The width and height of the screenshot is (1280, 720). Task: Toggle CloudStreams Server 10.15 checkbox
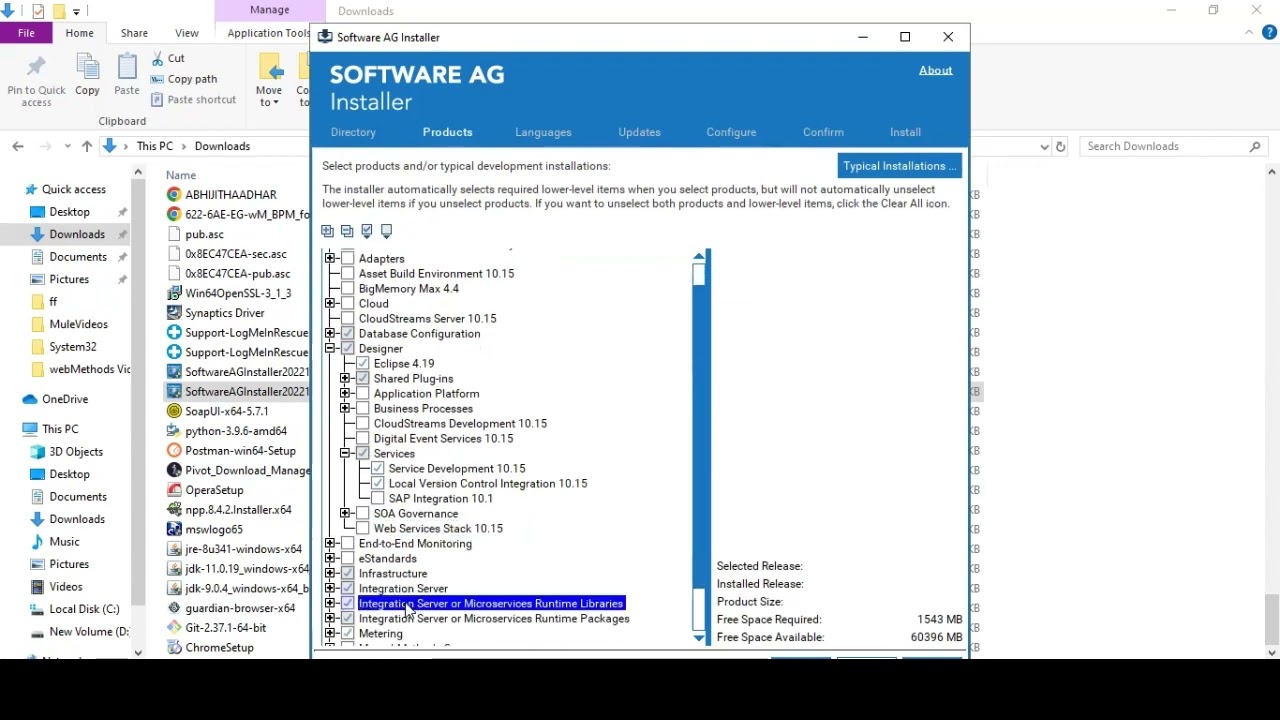348,319
